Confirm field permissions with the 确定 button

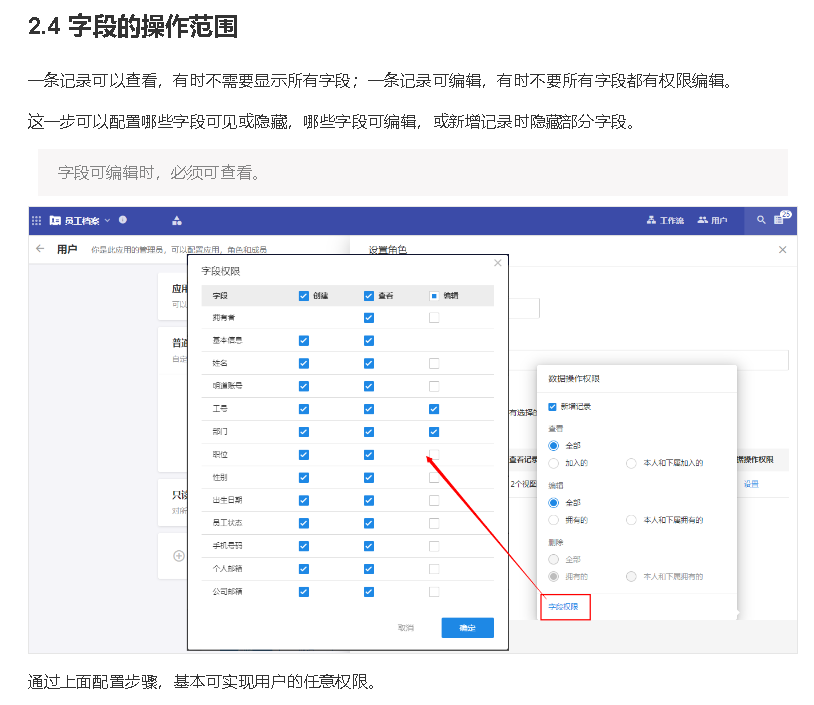[x=466, y=627]
